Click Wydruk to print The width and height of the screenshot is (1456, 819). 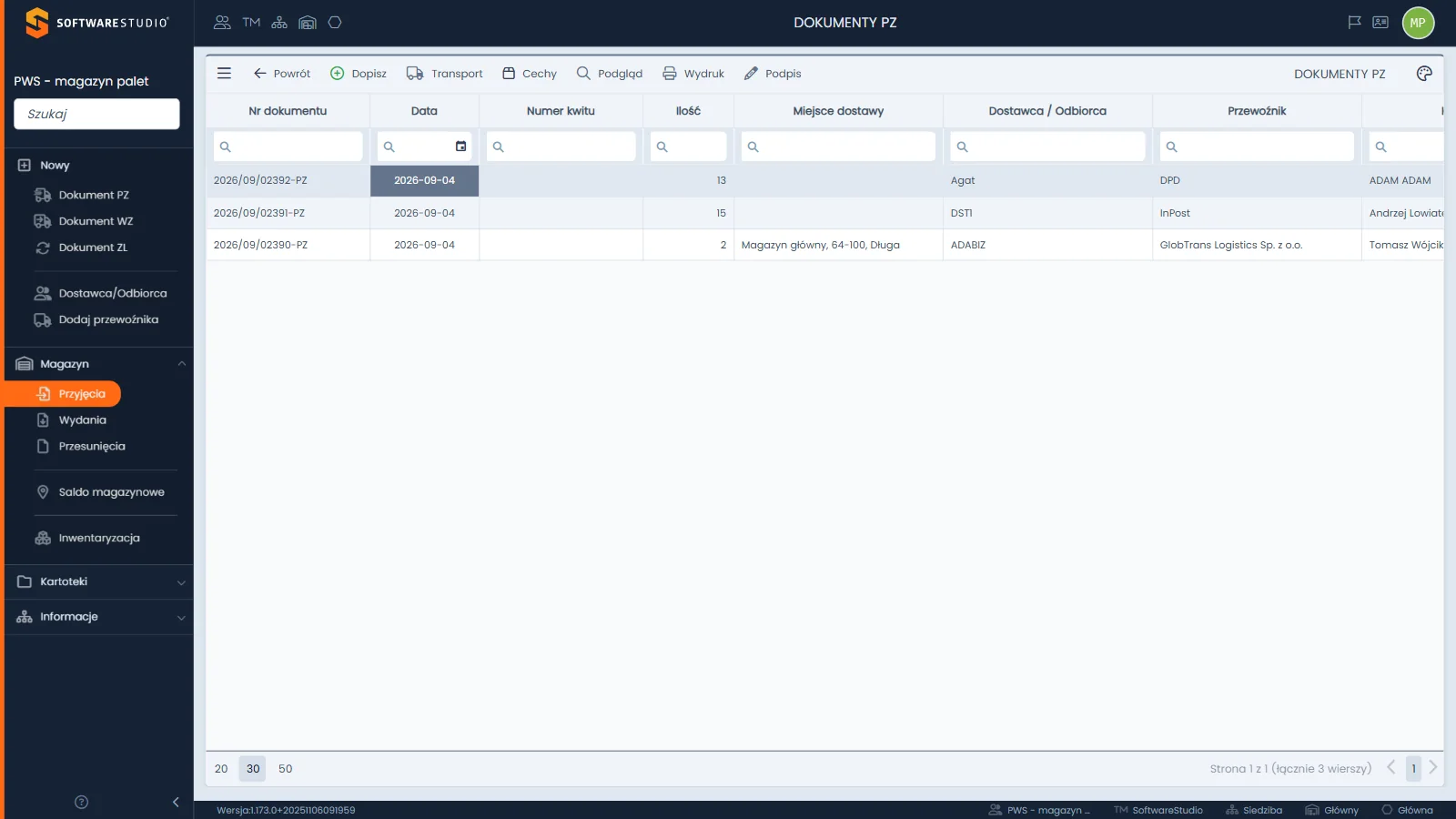coord(693,74)
